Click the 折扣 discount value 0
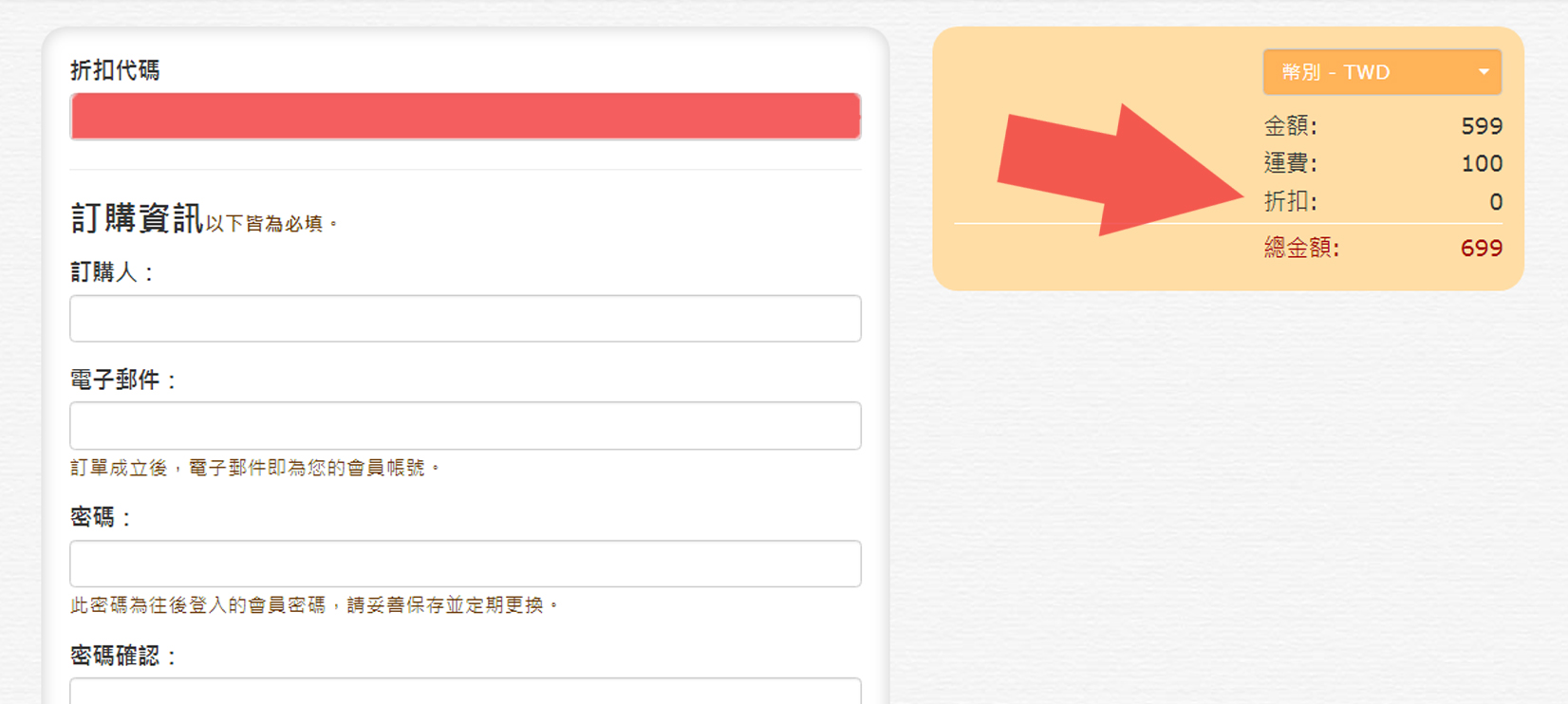Screen dimensions: 1568x704 coord(1496,201)
